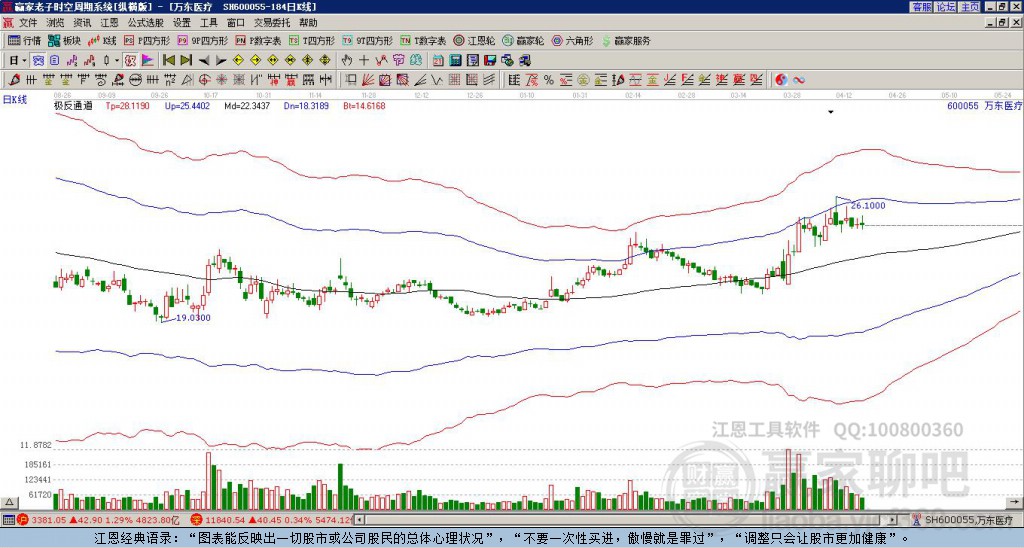Open the P四方形 tool
The height and width of the screenshot is (548, 1024).
(147, 40)
